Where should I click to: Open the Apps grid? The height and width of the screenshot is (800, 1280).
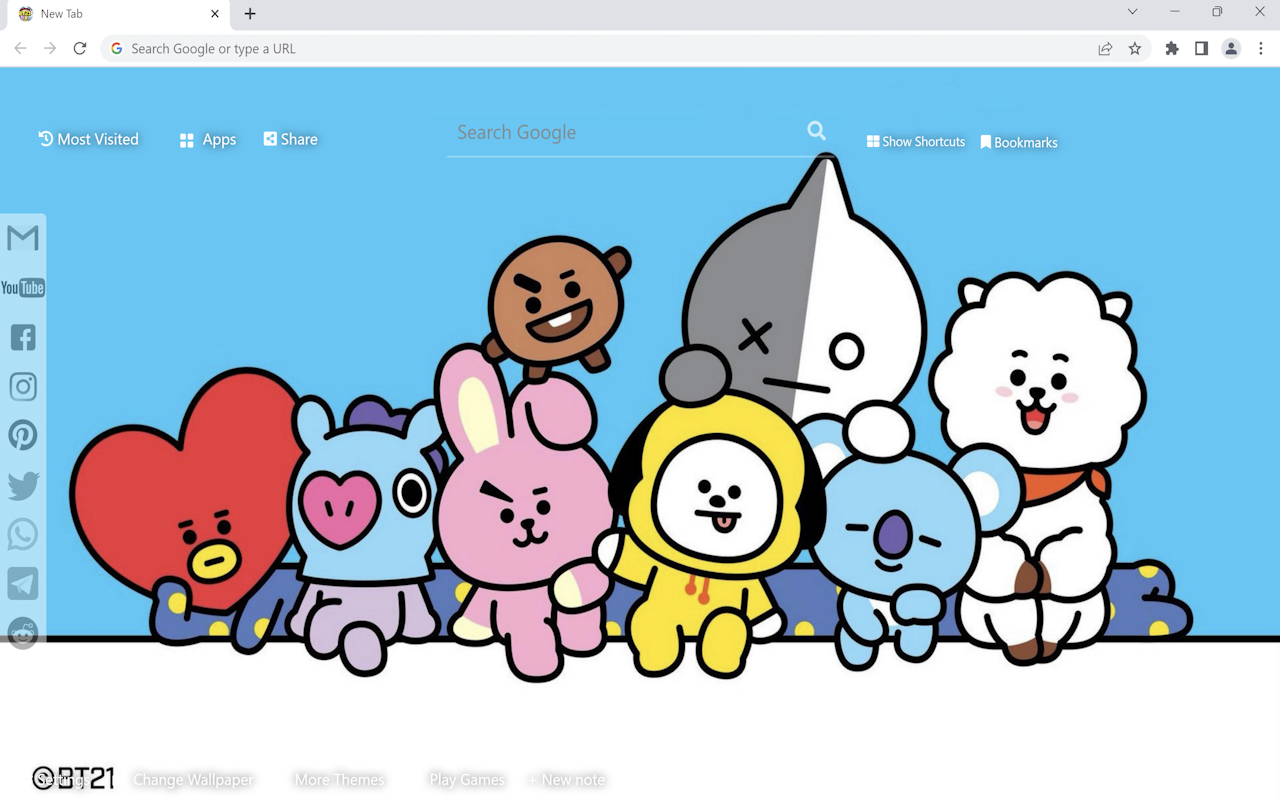207,139
